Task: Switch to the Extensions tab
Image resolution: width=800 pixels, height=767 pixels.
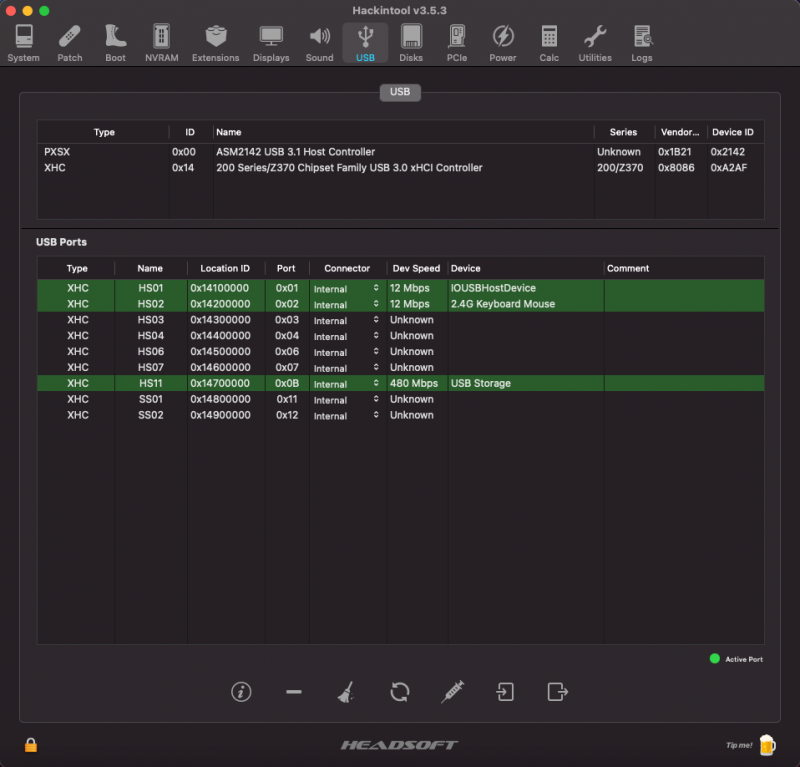Action: (x=215, y=43)
